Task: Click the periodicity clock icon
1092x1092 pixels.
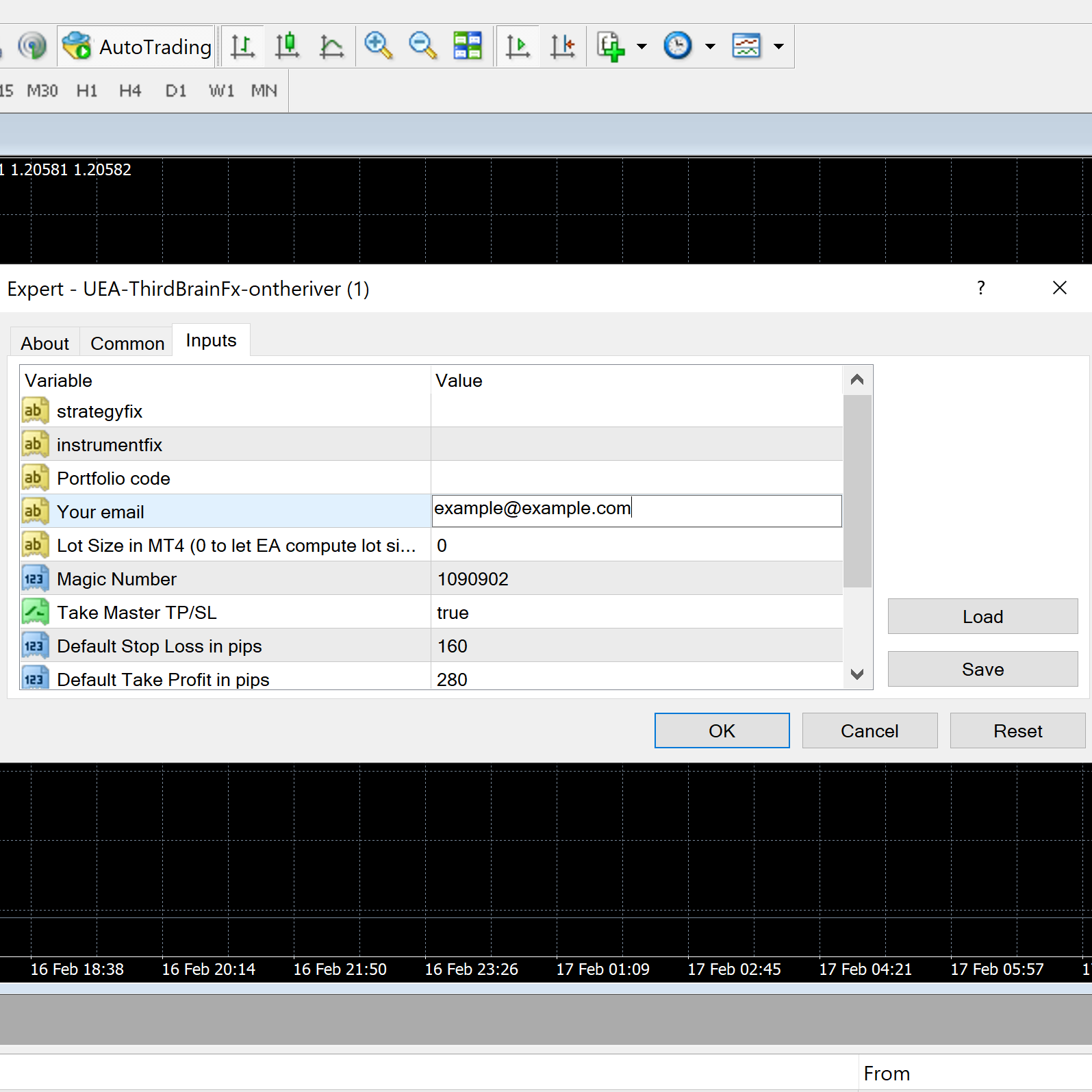Action: pos(678,47)
